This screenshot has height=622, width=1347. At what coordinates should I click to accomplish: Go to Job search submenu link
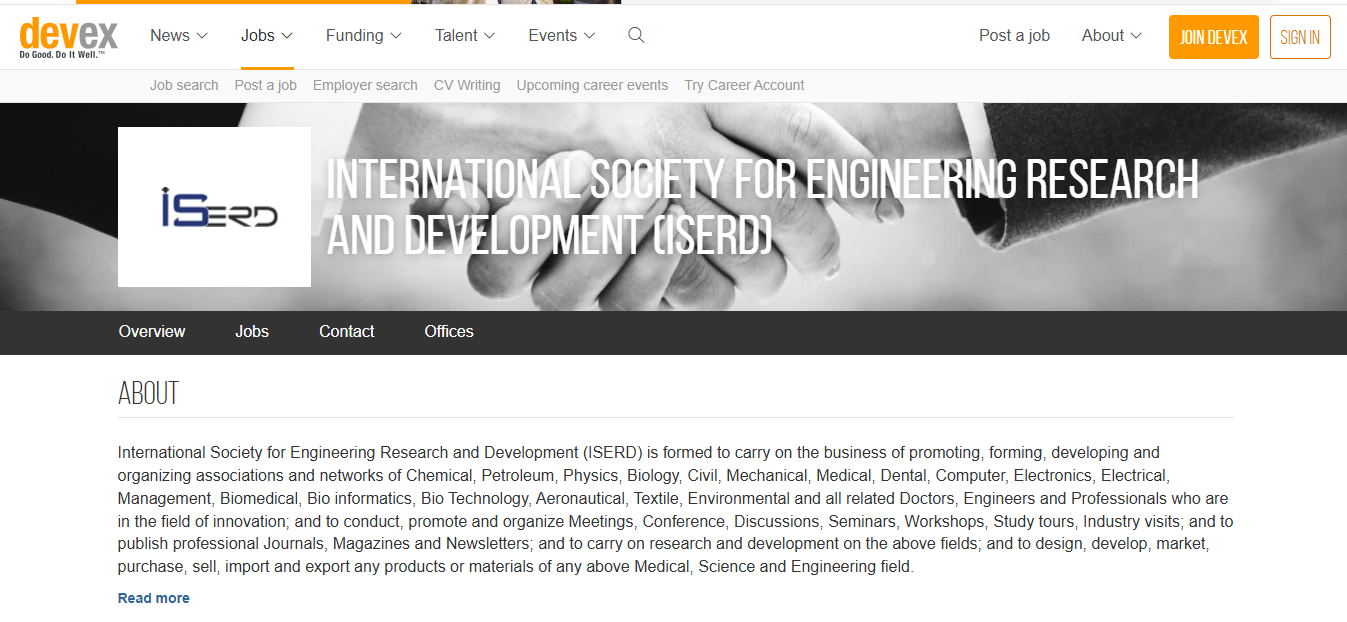(184, 85)
